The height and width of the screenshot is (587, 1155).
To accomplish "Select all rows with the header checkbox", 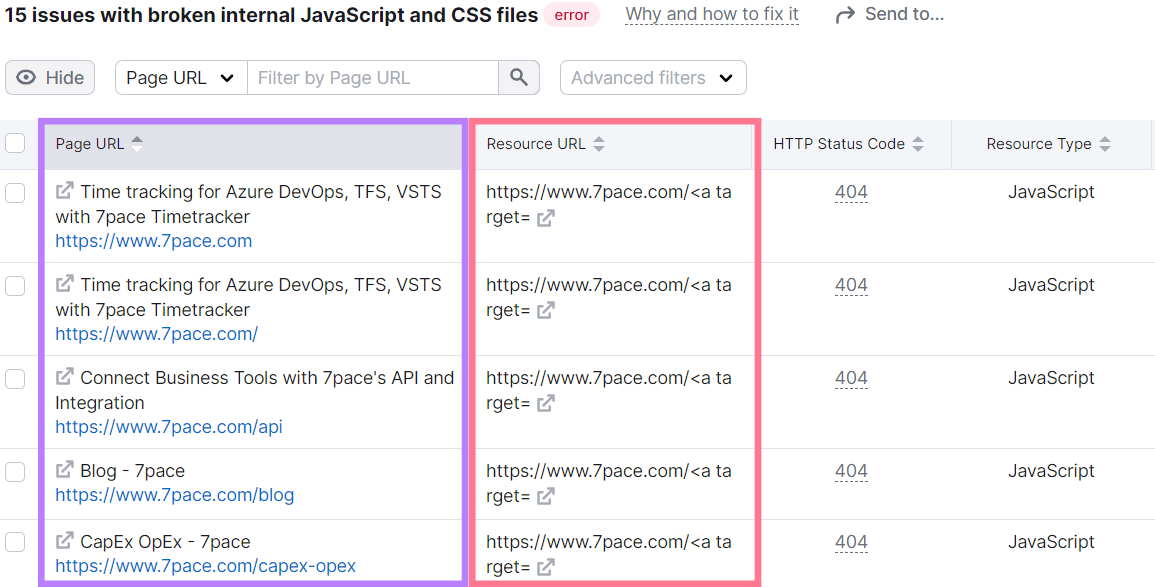I will tap(16, 142).
